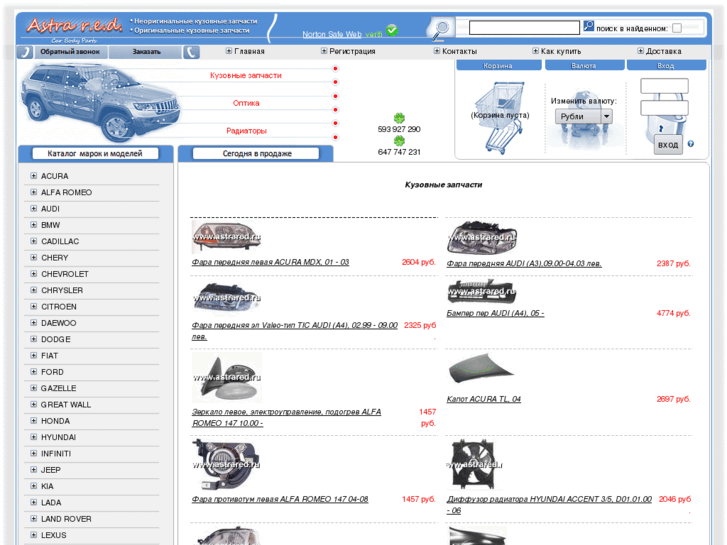
Task: Select the Сегодня в продаже tab
Action: pos(256,154)
